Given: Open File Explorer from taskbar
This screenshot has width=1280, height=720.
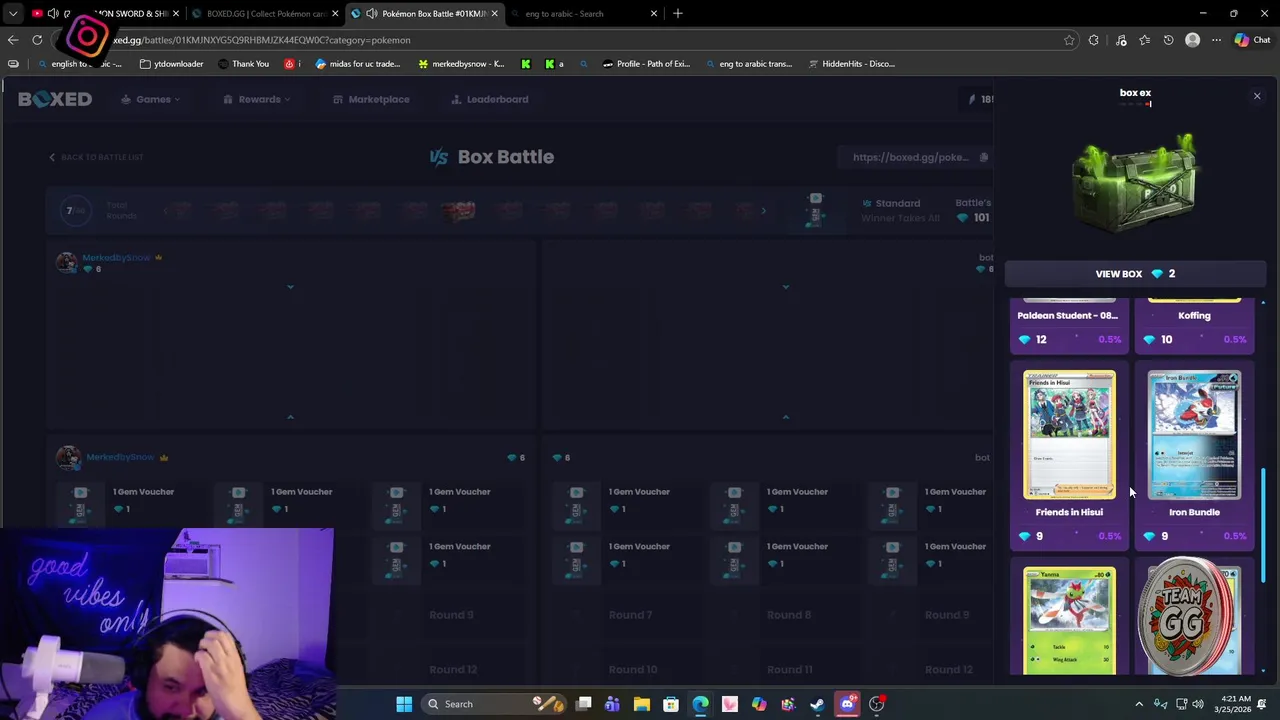Looking at the screenshot, I should click(x=642, y=704).
